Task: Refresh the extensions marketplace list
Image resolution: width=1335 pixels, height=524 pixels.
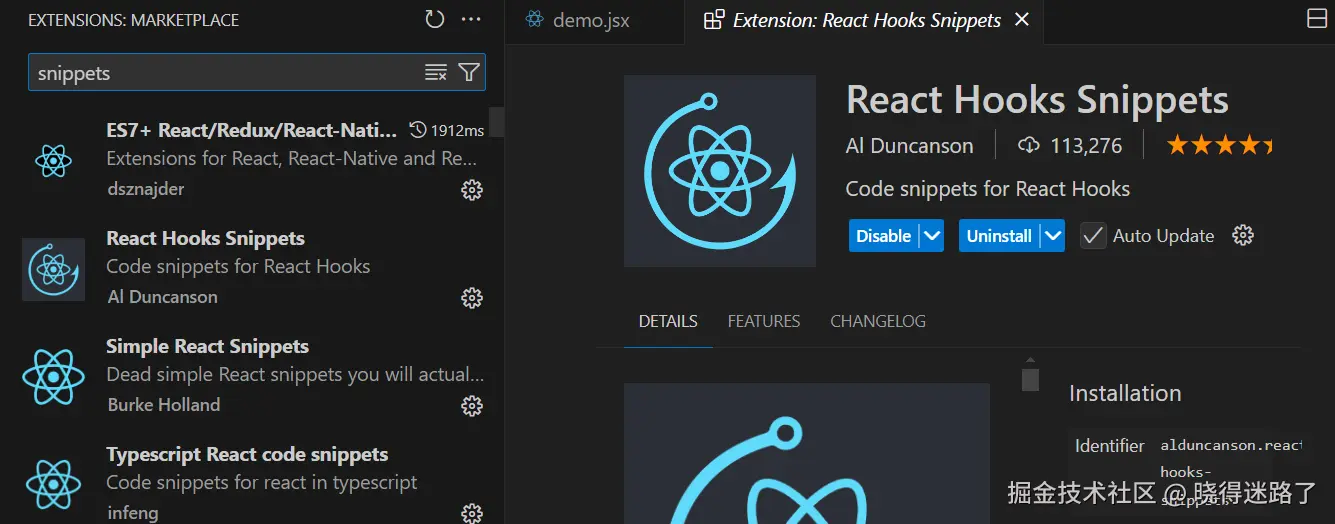Action: (x=434, y=19)
